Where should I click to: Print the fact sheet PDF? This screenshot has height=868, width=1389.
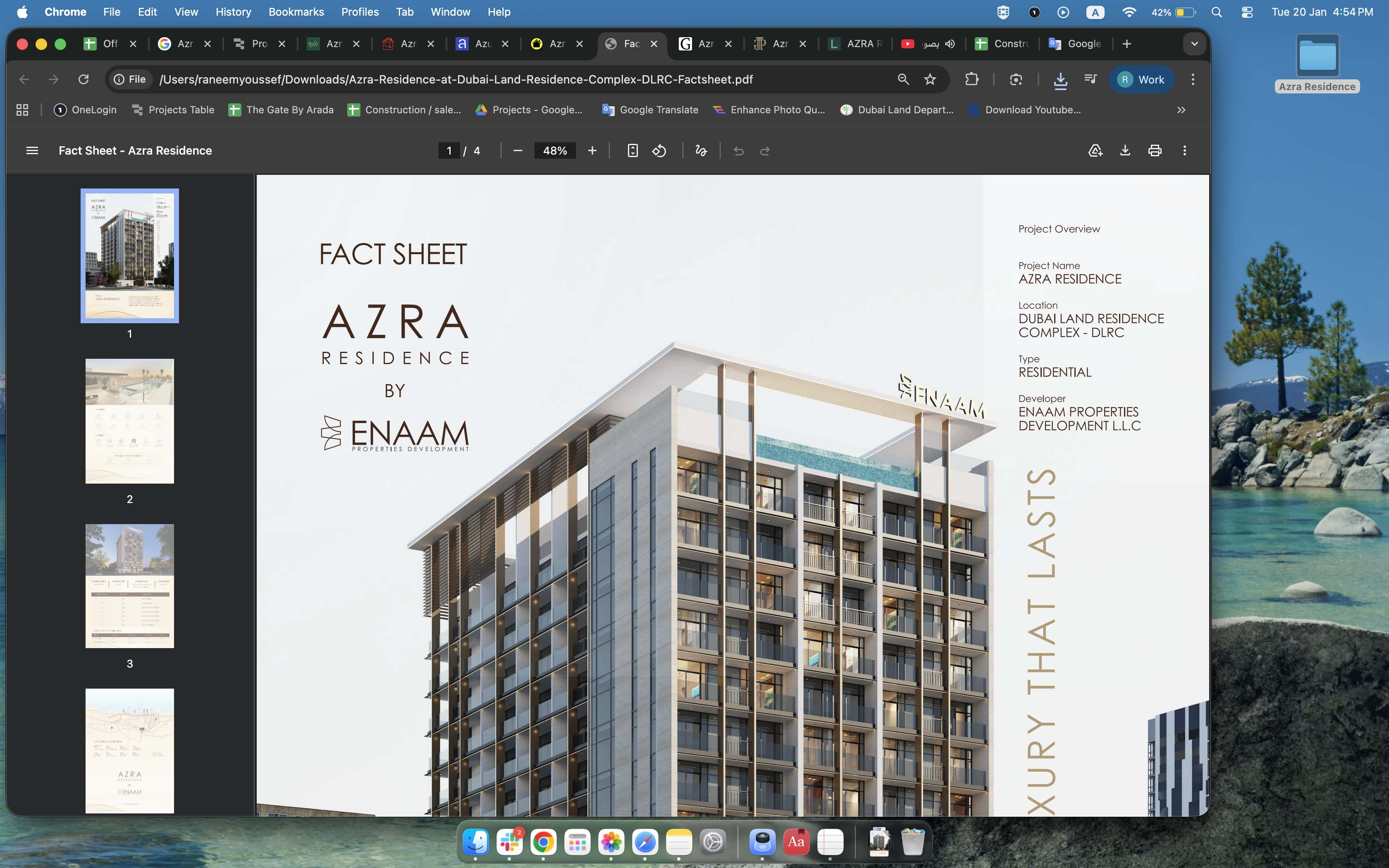coord(1154,150)
